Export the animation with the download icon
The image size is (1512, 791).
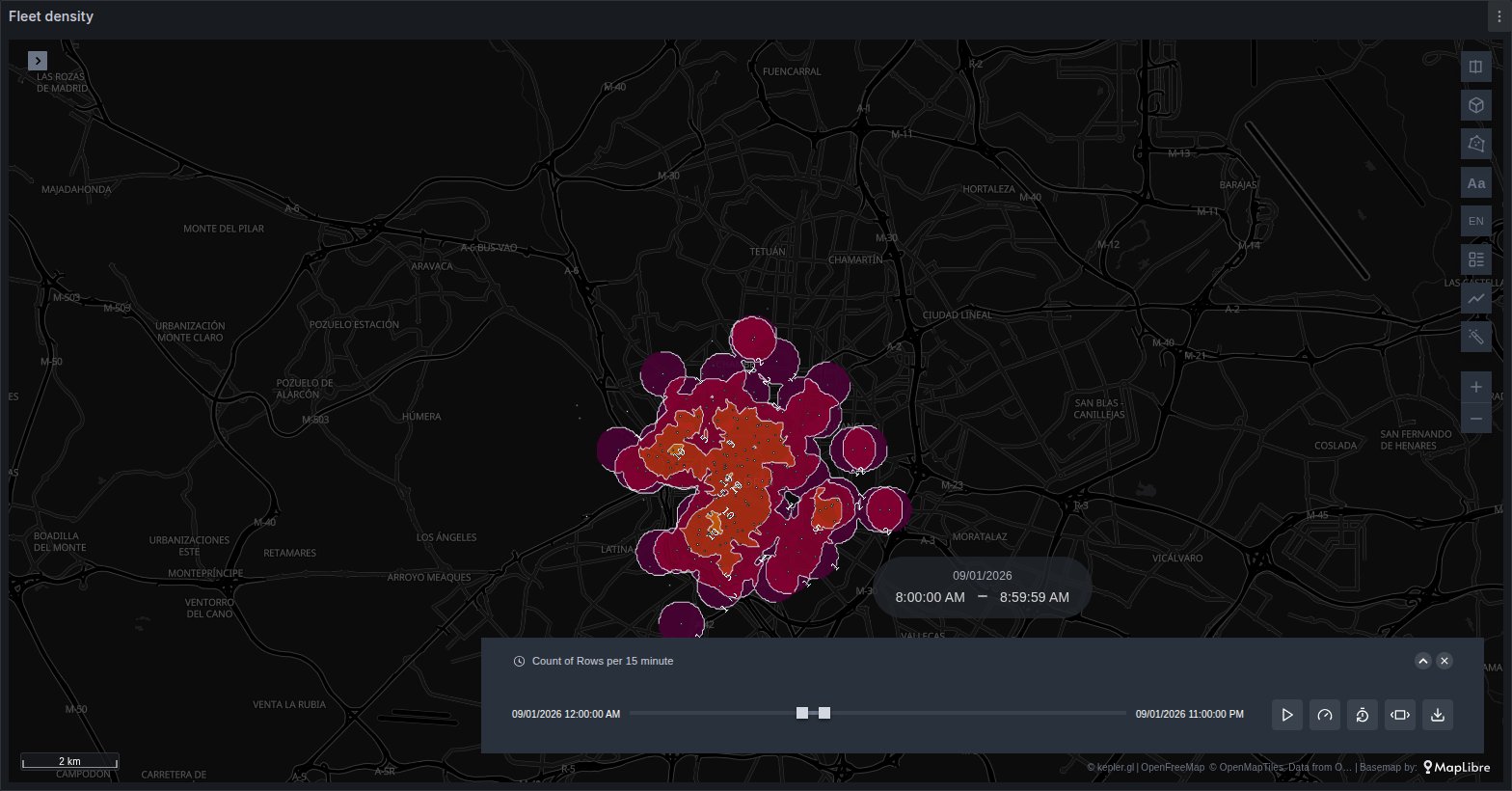pyautogui.click(x=1437, y=715)
